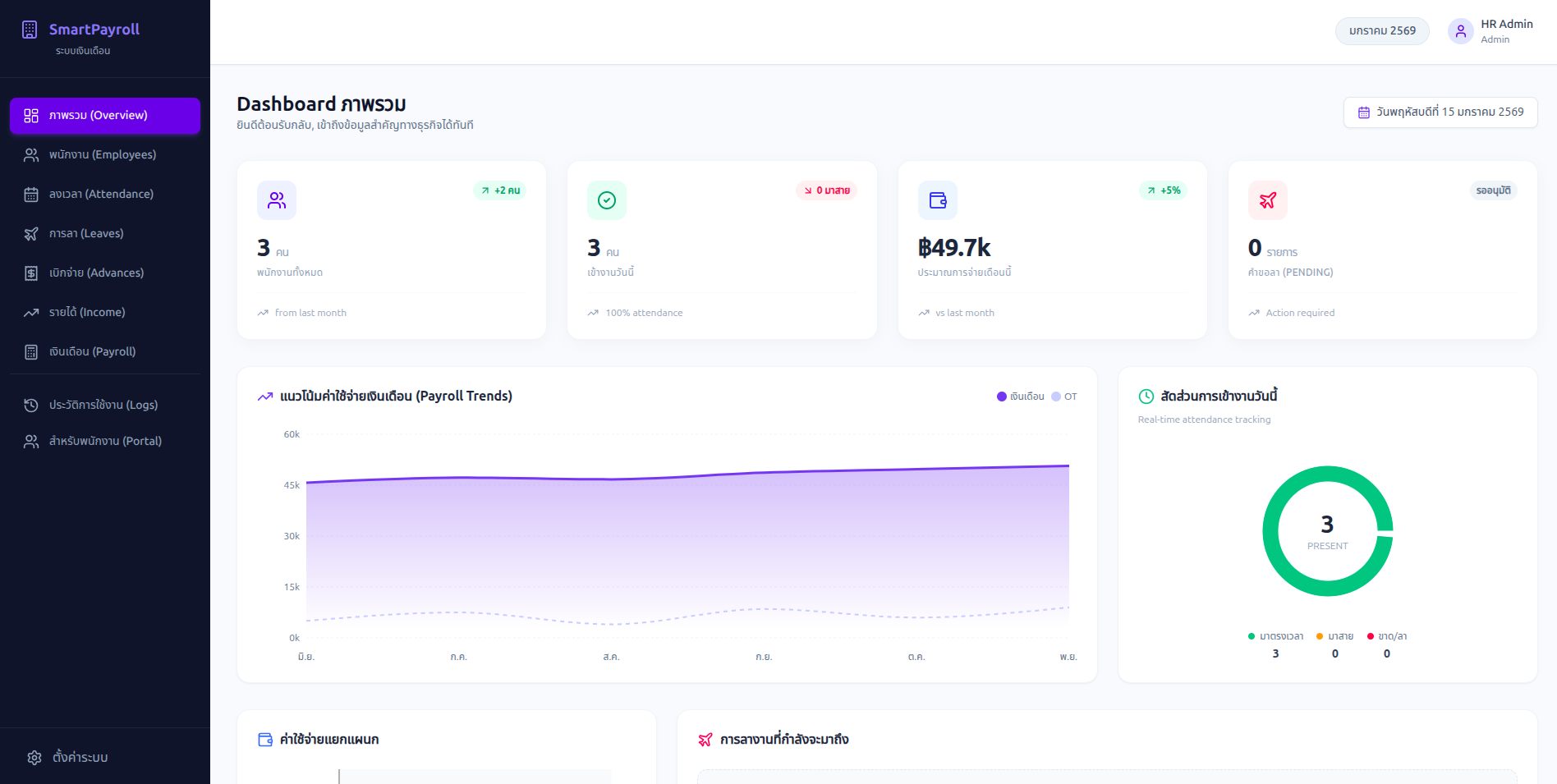Click the ฿49.7k budget value

954,248
